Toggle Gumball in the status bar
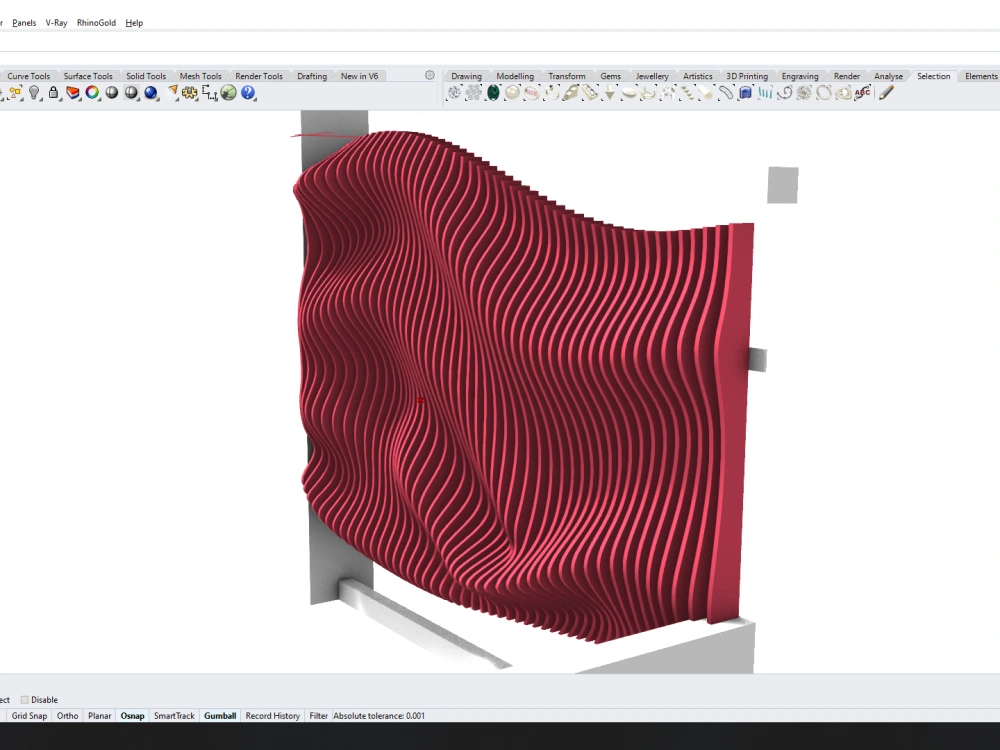 [219, 715]
